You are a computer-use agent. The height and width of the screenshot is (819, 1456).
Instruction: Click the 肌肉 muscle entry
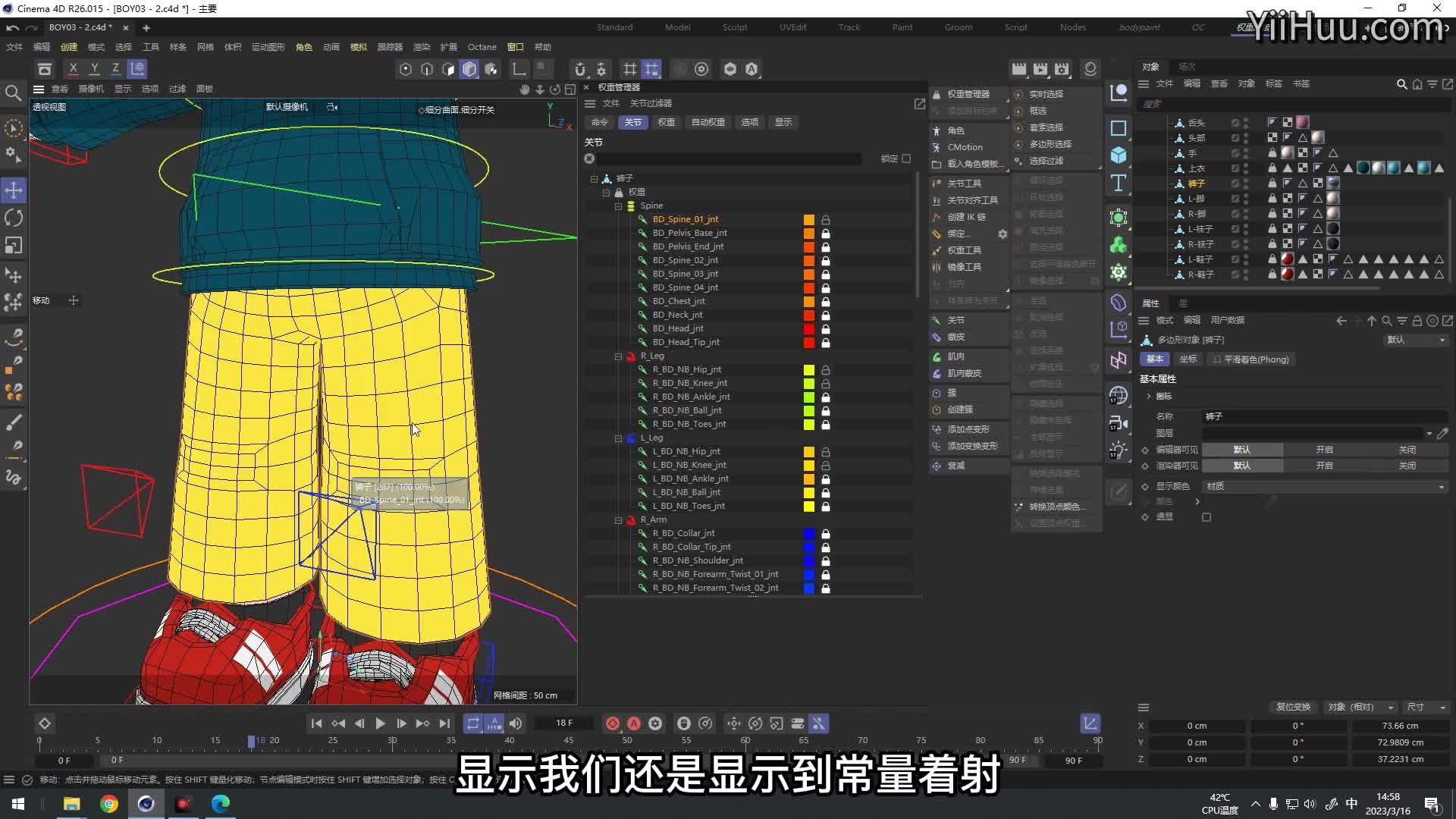(x=955, y=356)
